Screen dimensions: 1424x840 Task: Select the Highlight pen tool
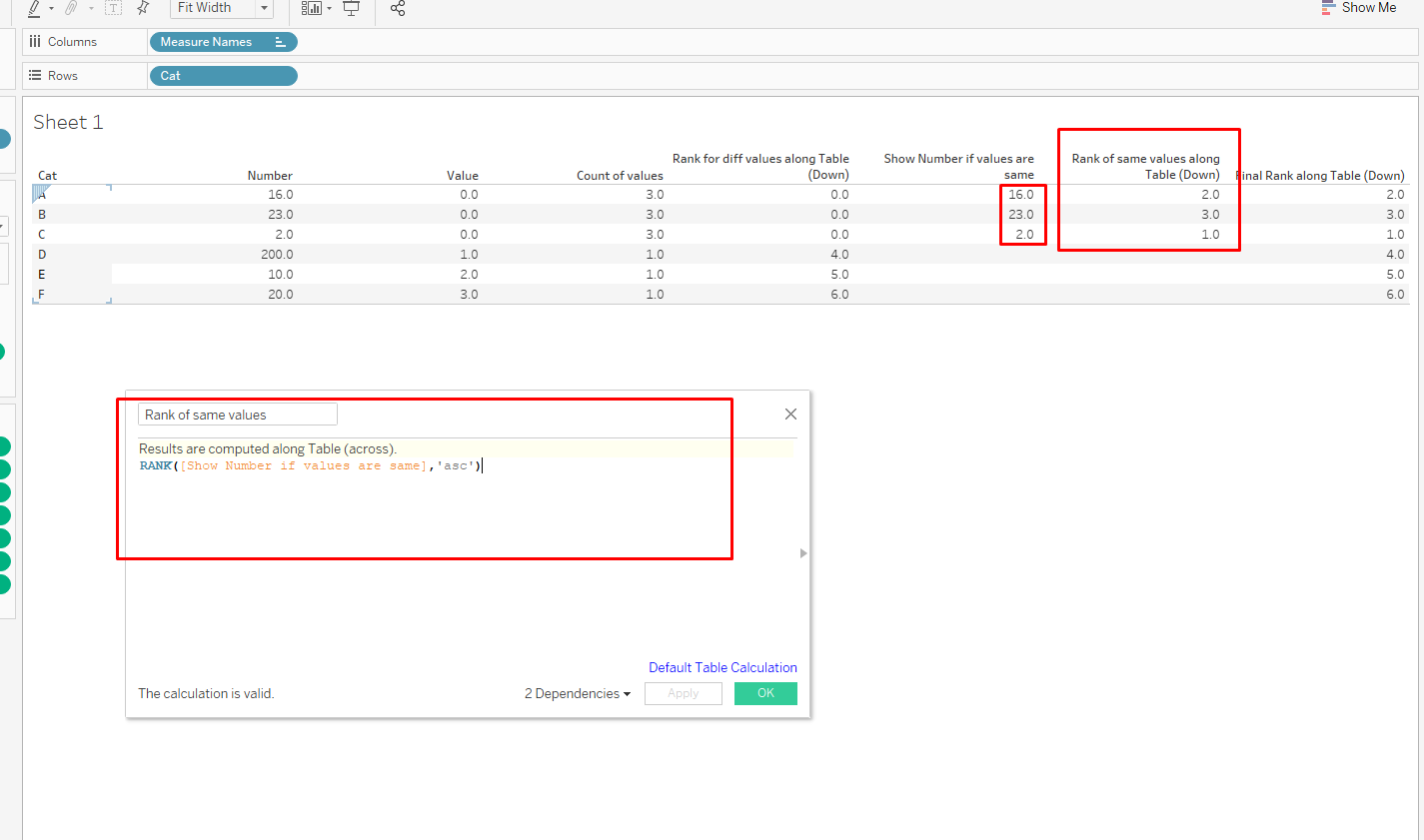34,8
